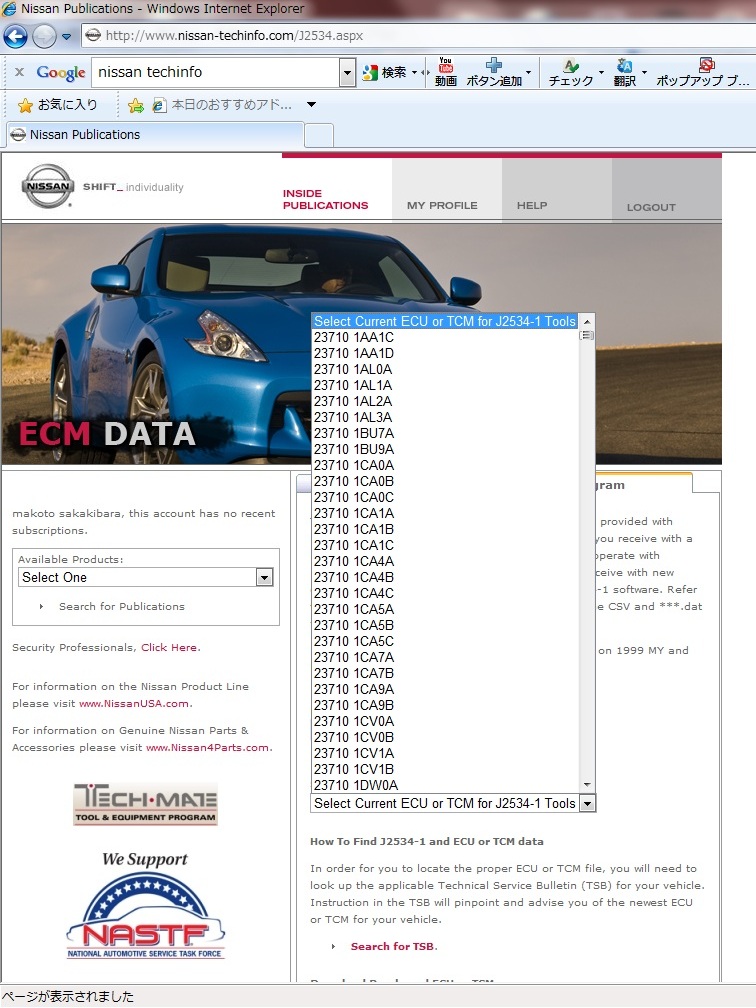Choose 23710 1CA7A from the list
756x1008 pixels.
pos(445,658)
